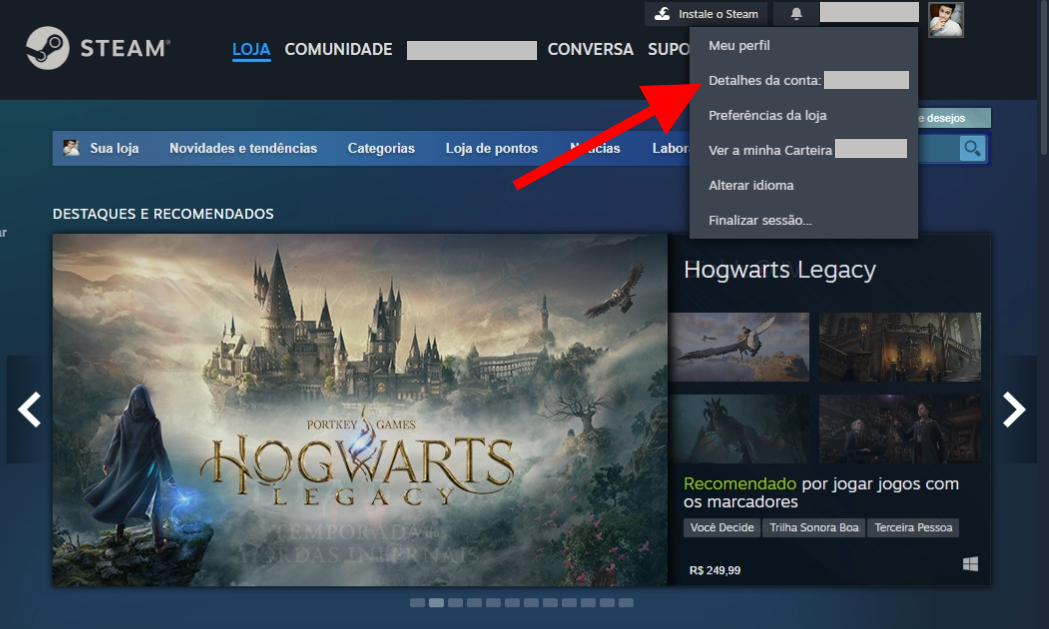Click the Terceira Pessoa tag
Image resolution: width=1049 pixels, height=629 pixels.
click(913, 527)
